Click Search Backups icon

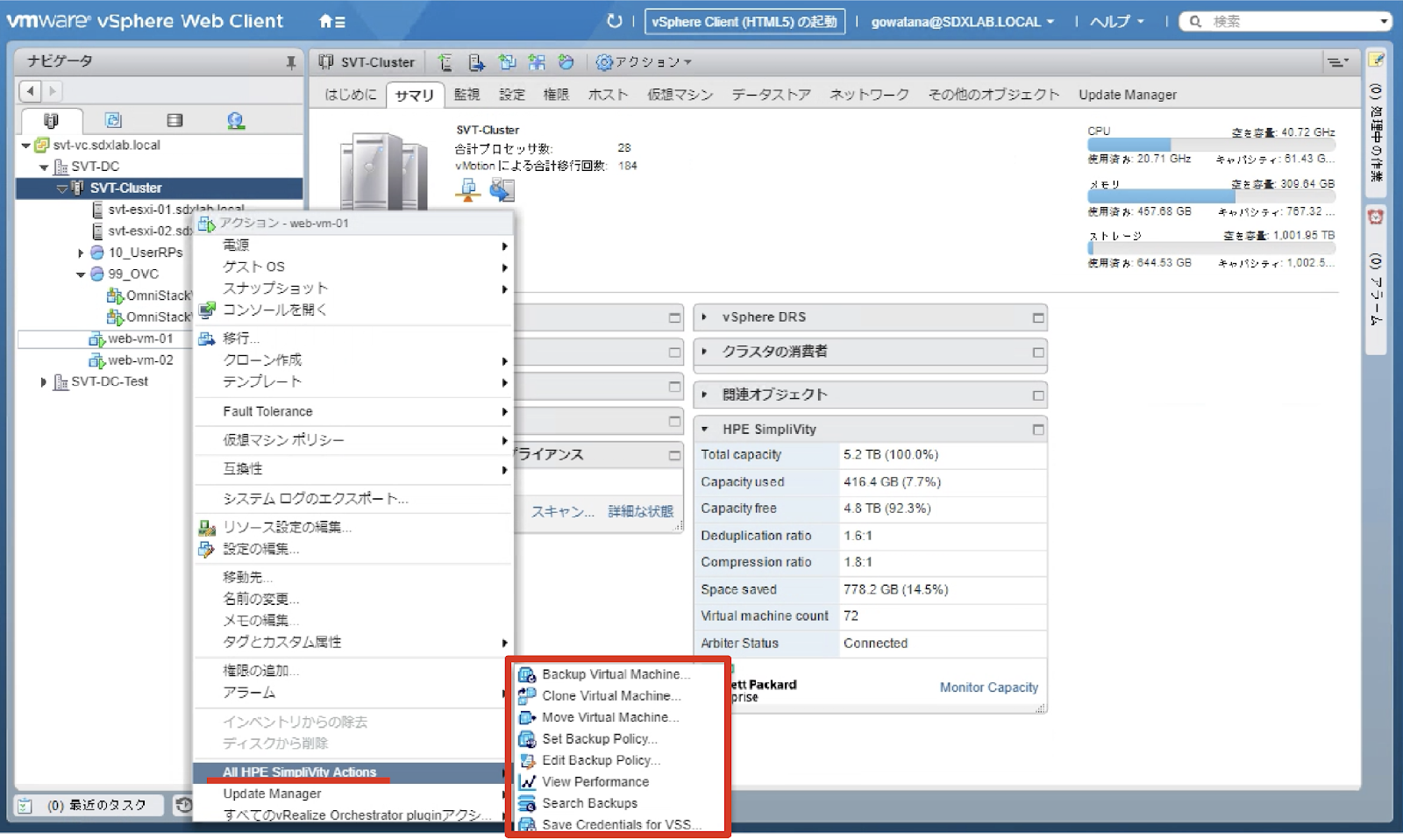point(527,803)
